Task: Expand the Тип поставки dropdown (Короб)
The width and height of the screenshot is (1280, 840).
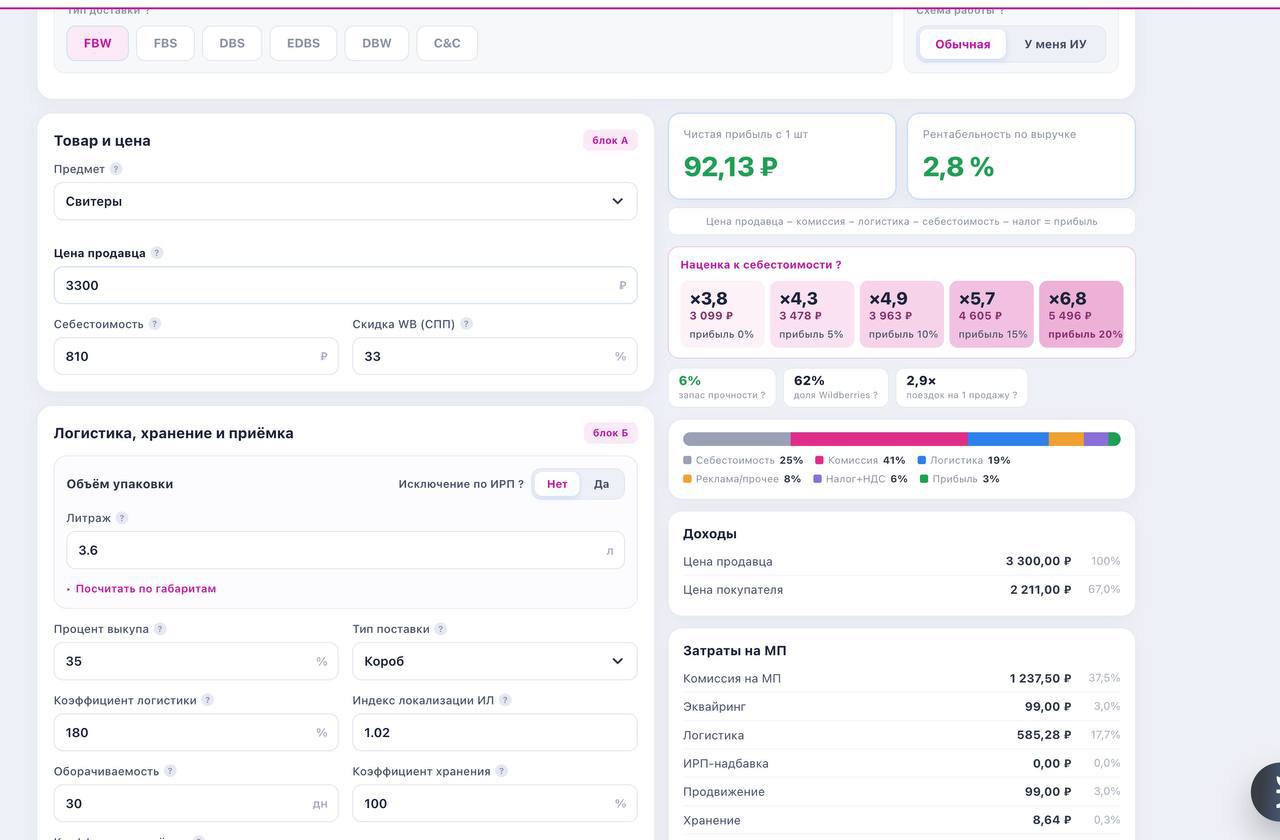Action: point(494,661)
